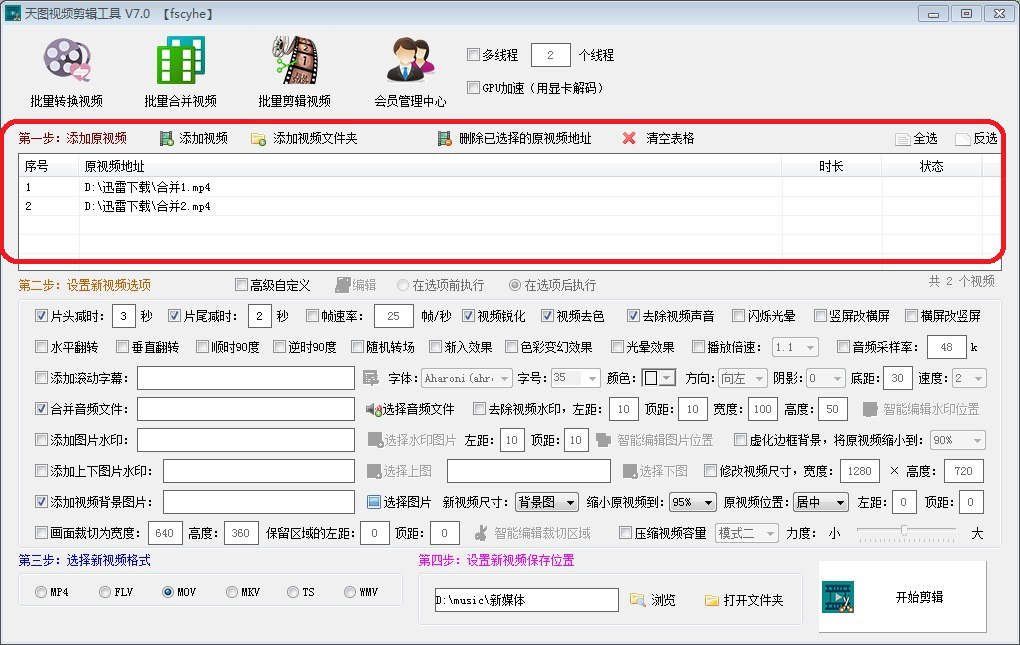Select row D:\迅雷下载\合并2.mp4

(510, 206)
